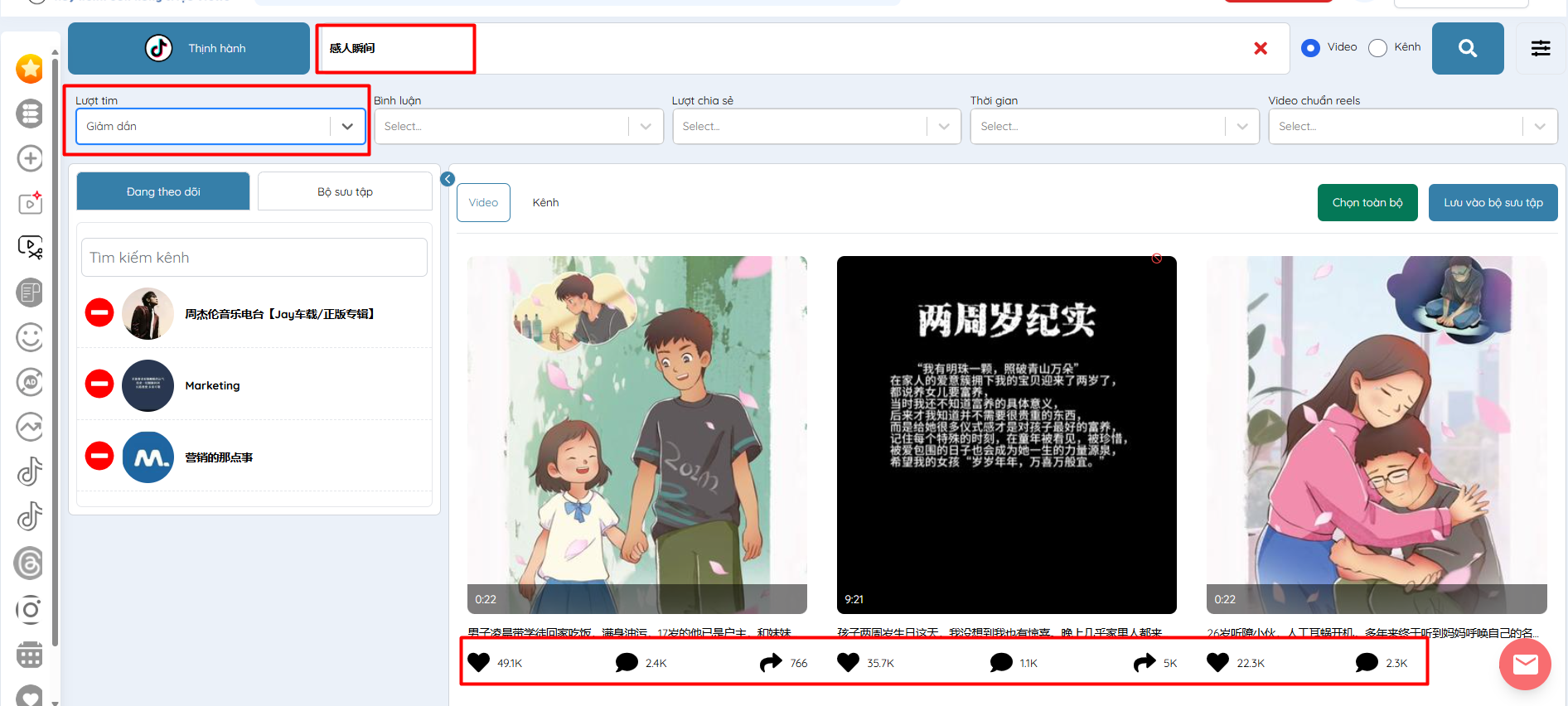Open the mail chat floating button

point(1525,664)
